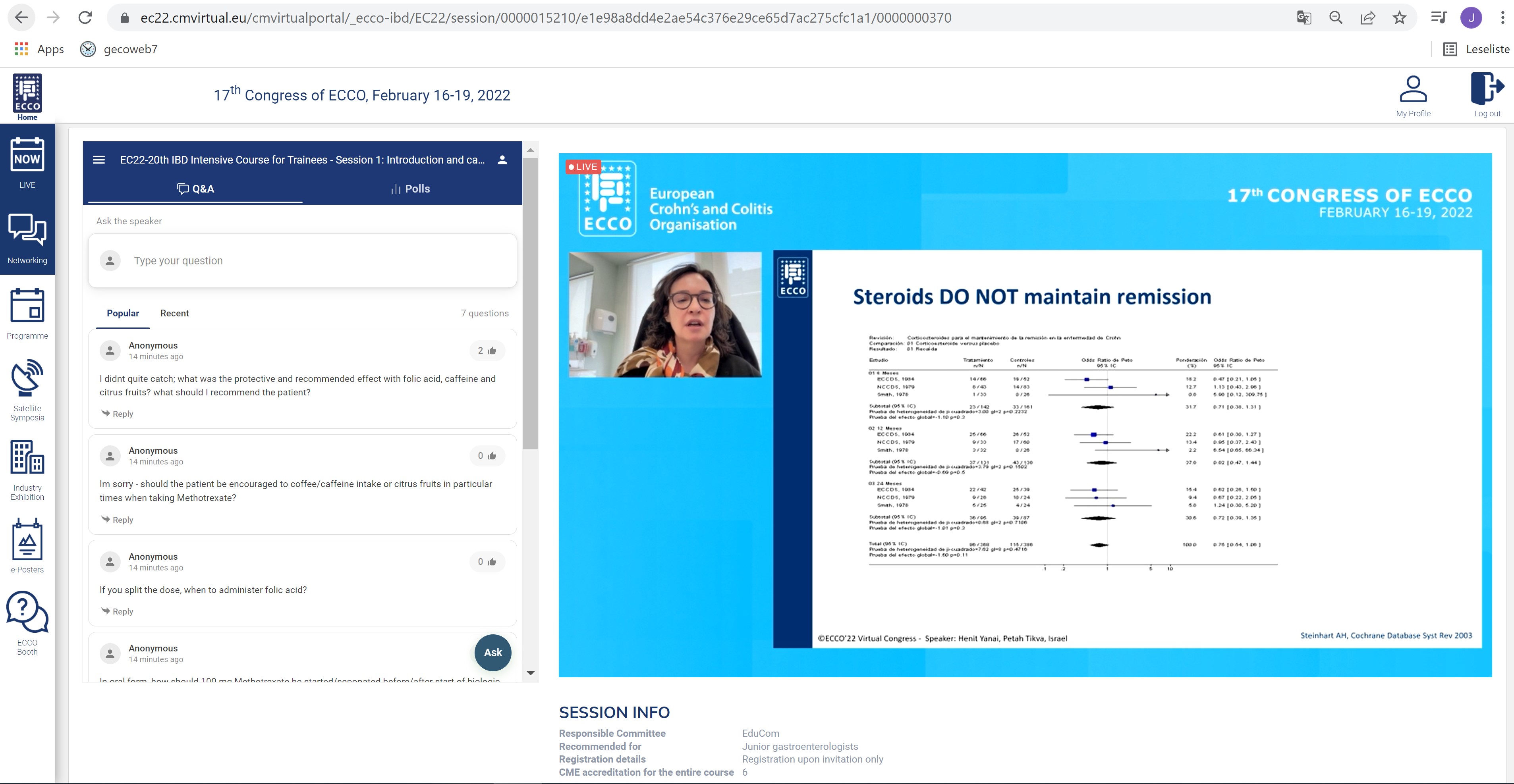Open the NOW LIVE section
This screenshot has width=1514, height=784.
click(x=27, y=163)
